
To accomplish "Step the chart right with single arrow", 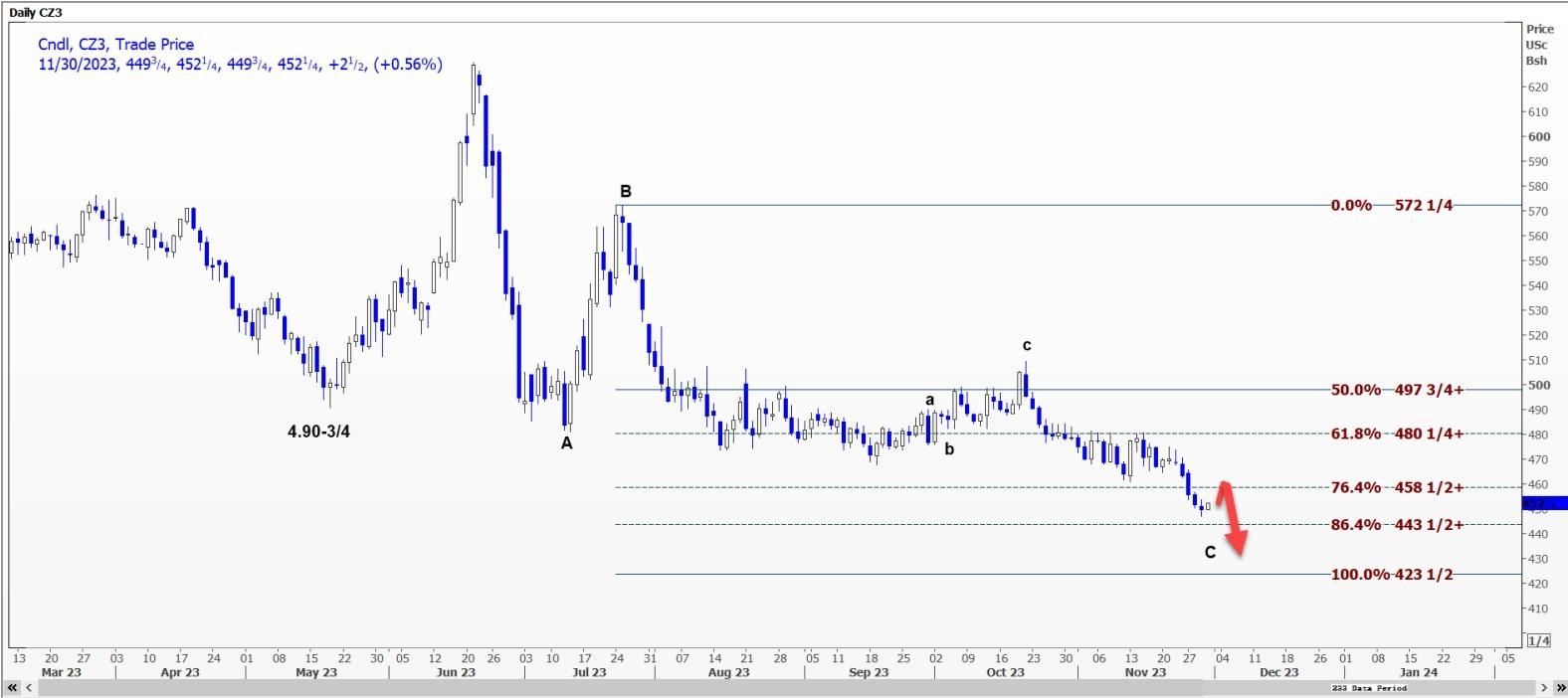I will click(1544, 687).
